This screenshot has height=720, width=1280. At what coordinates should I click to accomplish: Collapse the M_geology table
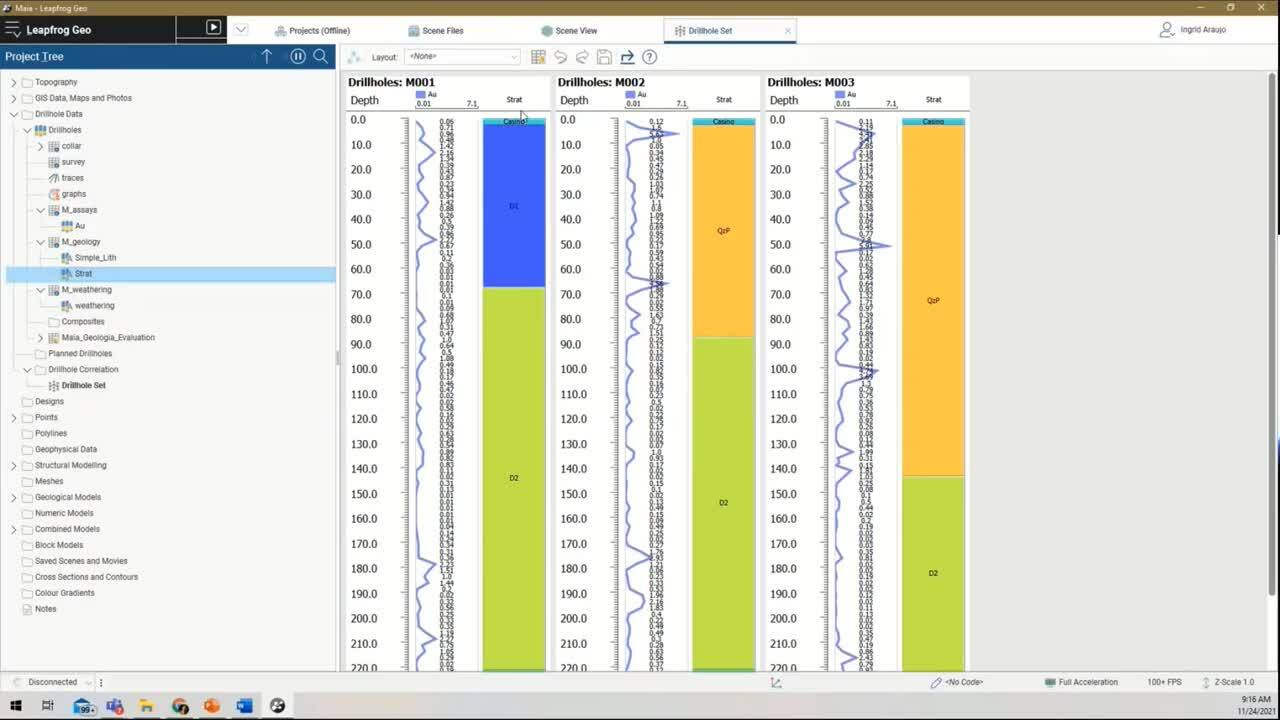click(x=41, y=242)
